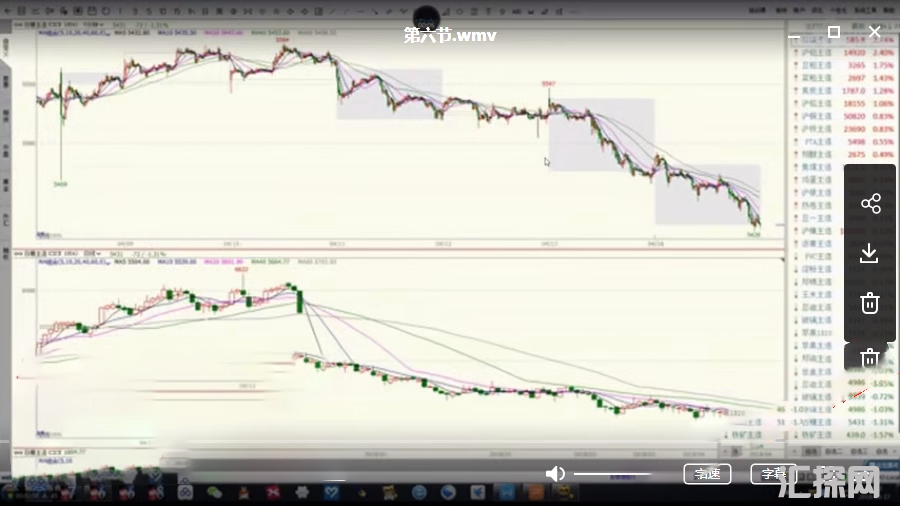Click the video title 第六节.wmv
Screen dimensions: 900x506
[x=450, y=36]
